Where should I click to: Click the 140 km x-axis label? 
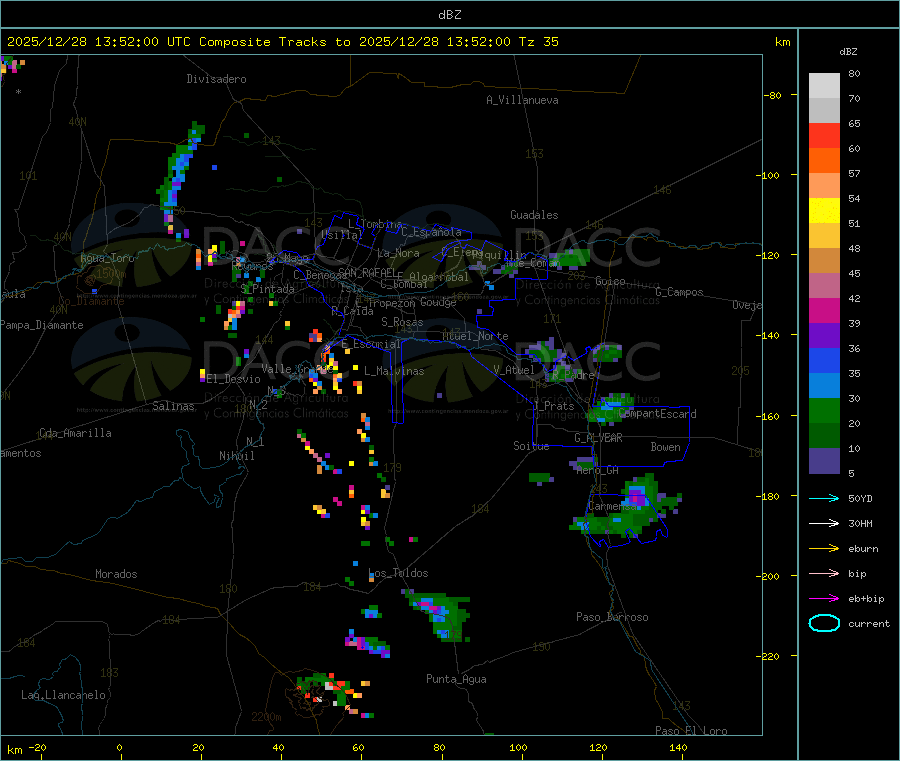[x=678, y=747]
